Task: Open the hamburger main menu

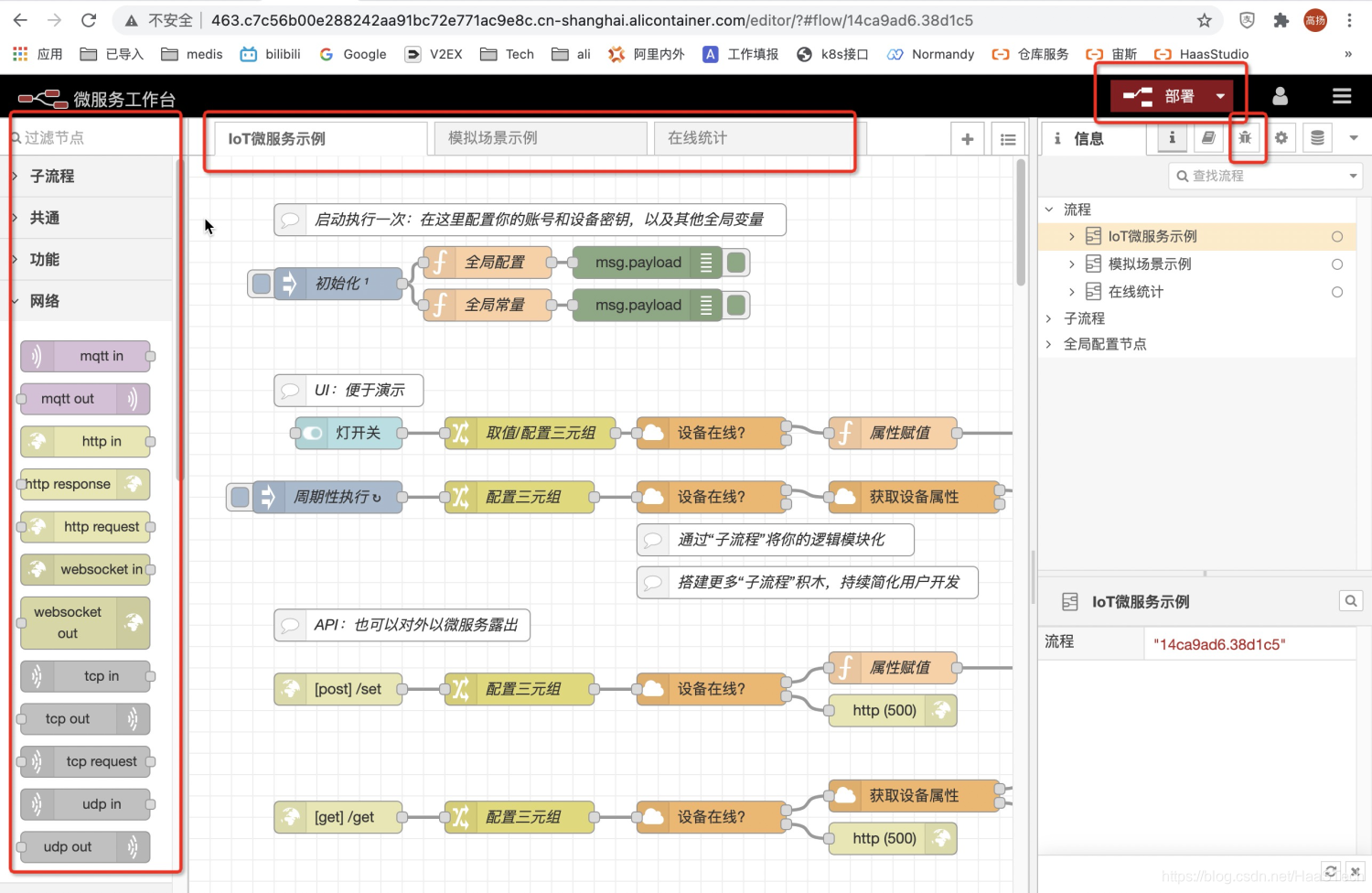Action: pos(1342,96)
